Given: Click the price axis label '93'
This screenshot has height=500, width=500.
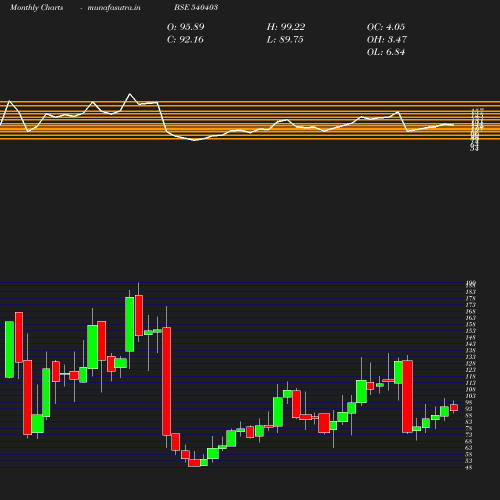Looking at the screenshot, I should (x=469, y=409).
